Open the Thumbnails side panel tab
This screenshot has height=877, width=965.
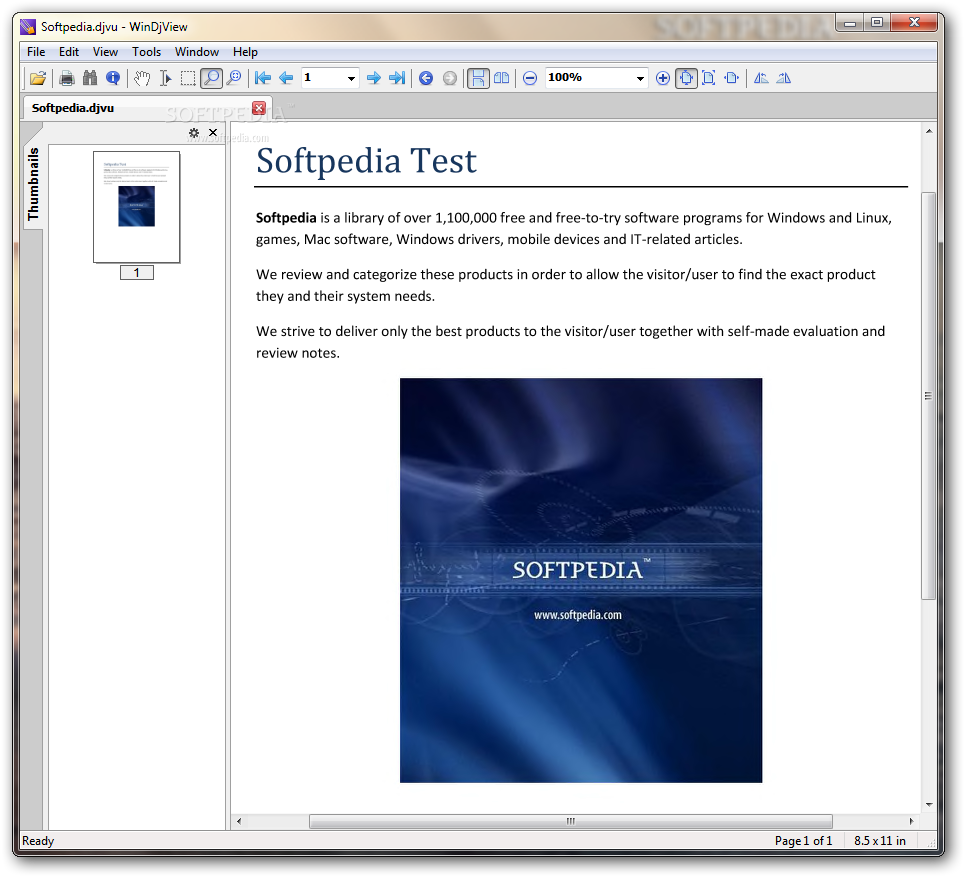tap(33, 183)
